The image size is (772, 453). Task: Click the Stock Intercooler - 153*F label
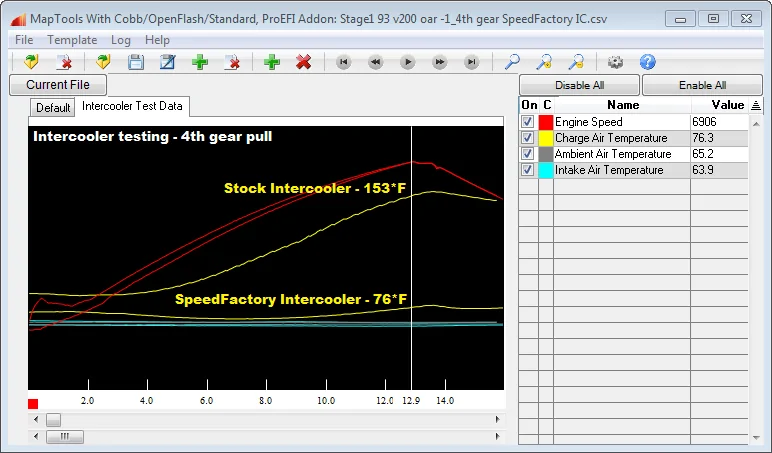pos(315,188)
